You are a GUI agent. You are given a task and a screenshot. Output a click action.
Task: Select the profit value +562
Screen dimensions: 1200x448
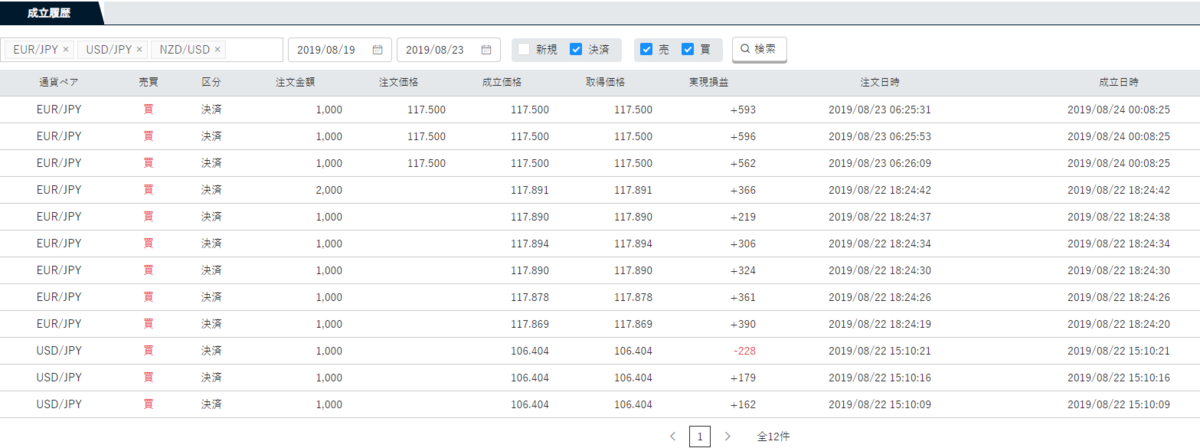(743, 163)
